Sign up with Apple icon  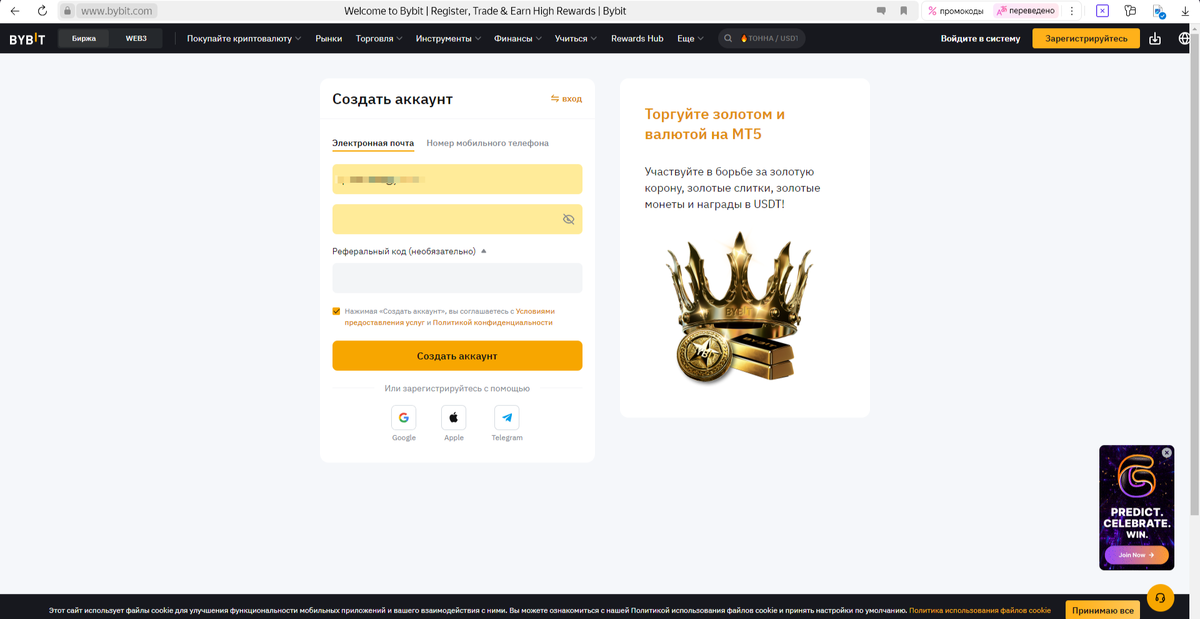[454, 417]
